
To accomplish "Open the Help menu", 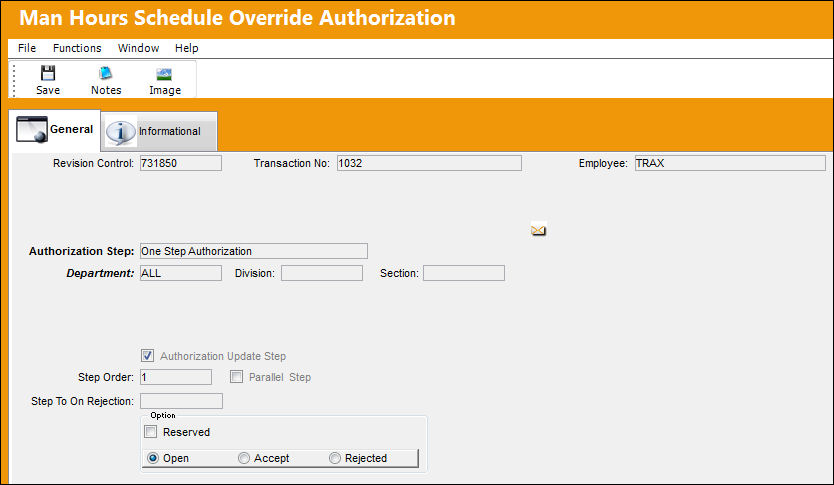I will [x=187, y=48].
